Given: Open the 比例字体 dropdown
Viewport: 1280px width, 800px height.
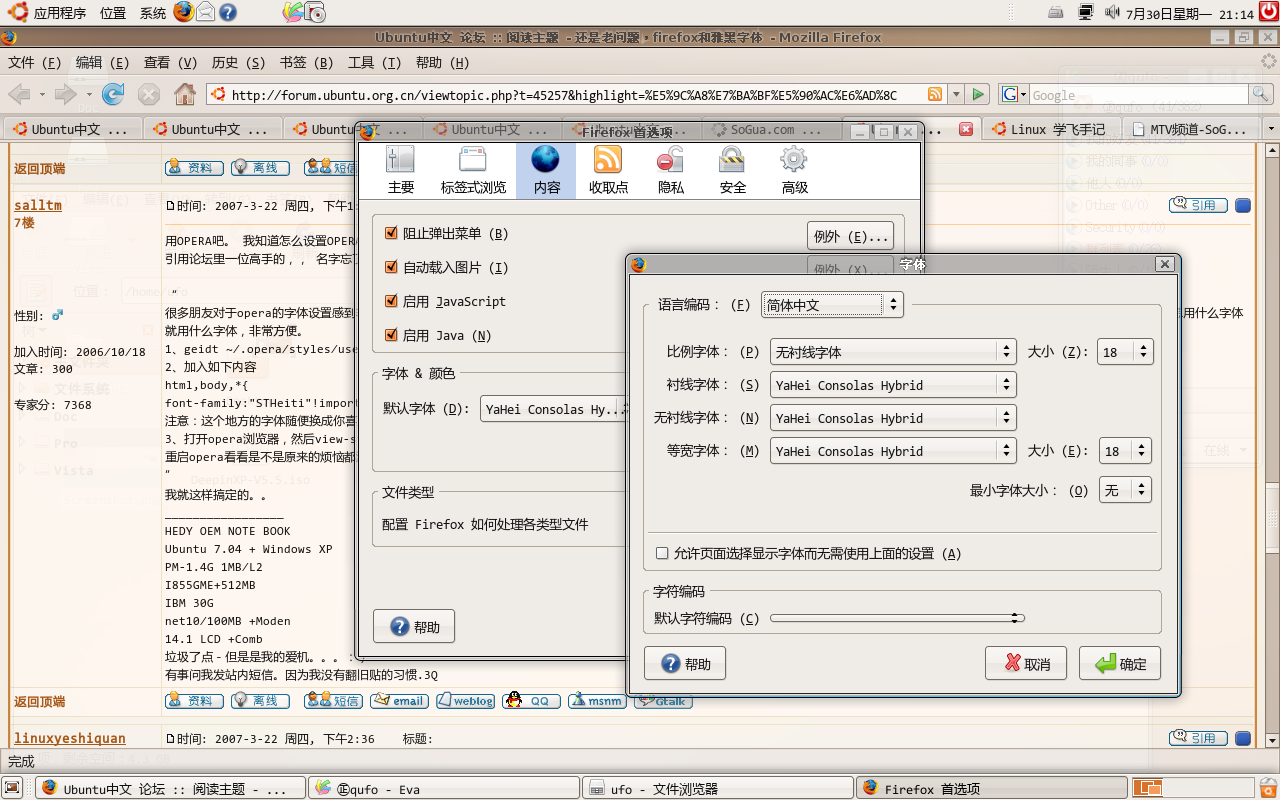Looking at the screenshot, I should pyautogui.click(x=893, y=352).
